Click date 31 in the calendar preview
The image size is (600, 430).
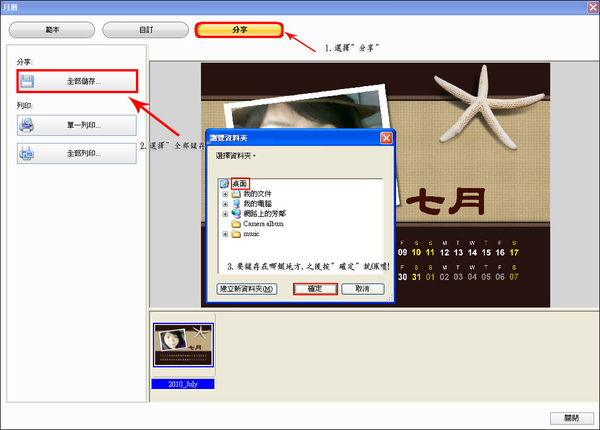416,277
